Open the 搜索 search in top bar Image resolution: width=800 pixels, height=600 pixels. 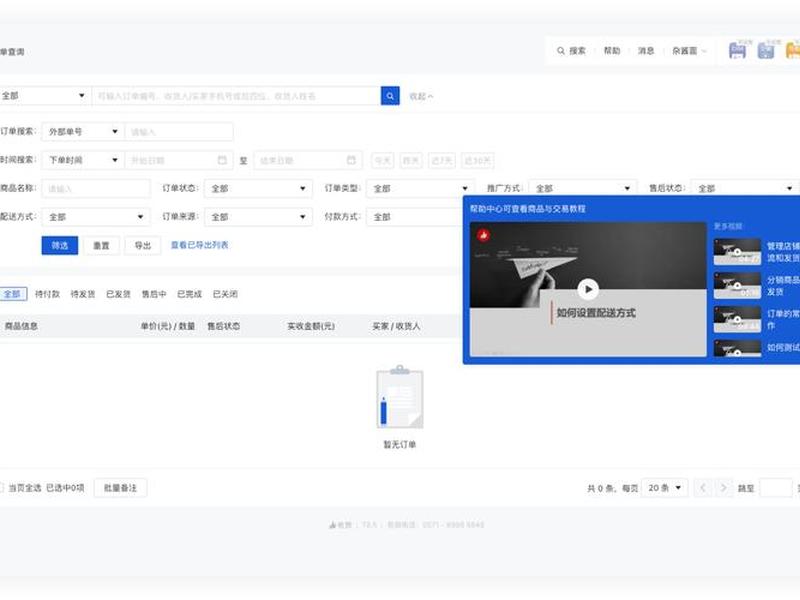tap(571, 51)
